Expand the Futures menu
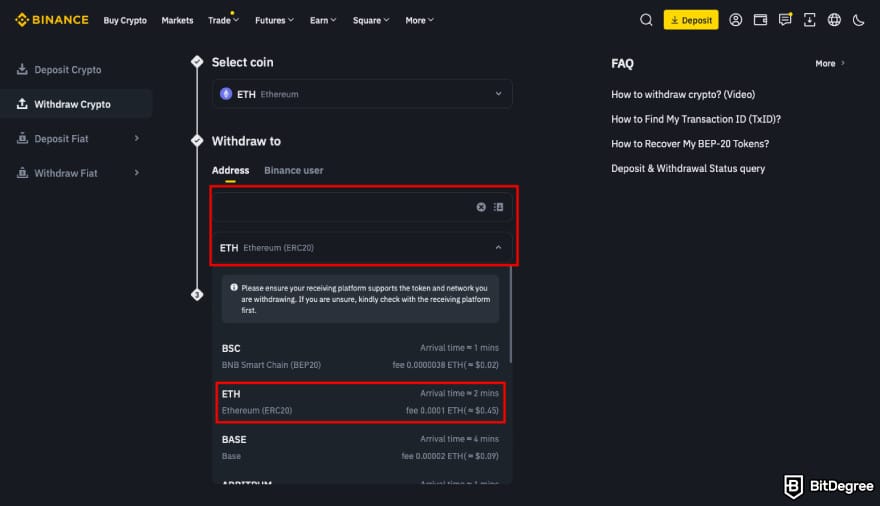 pos(274,20)
